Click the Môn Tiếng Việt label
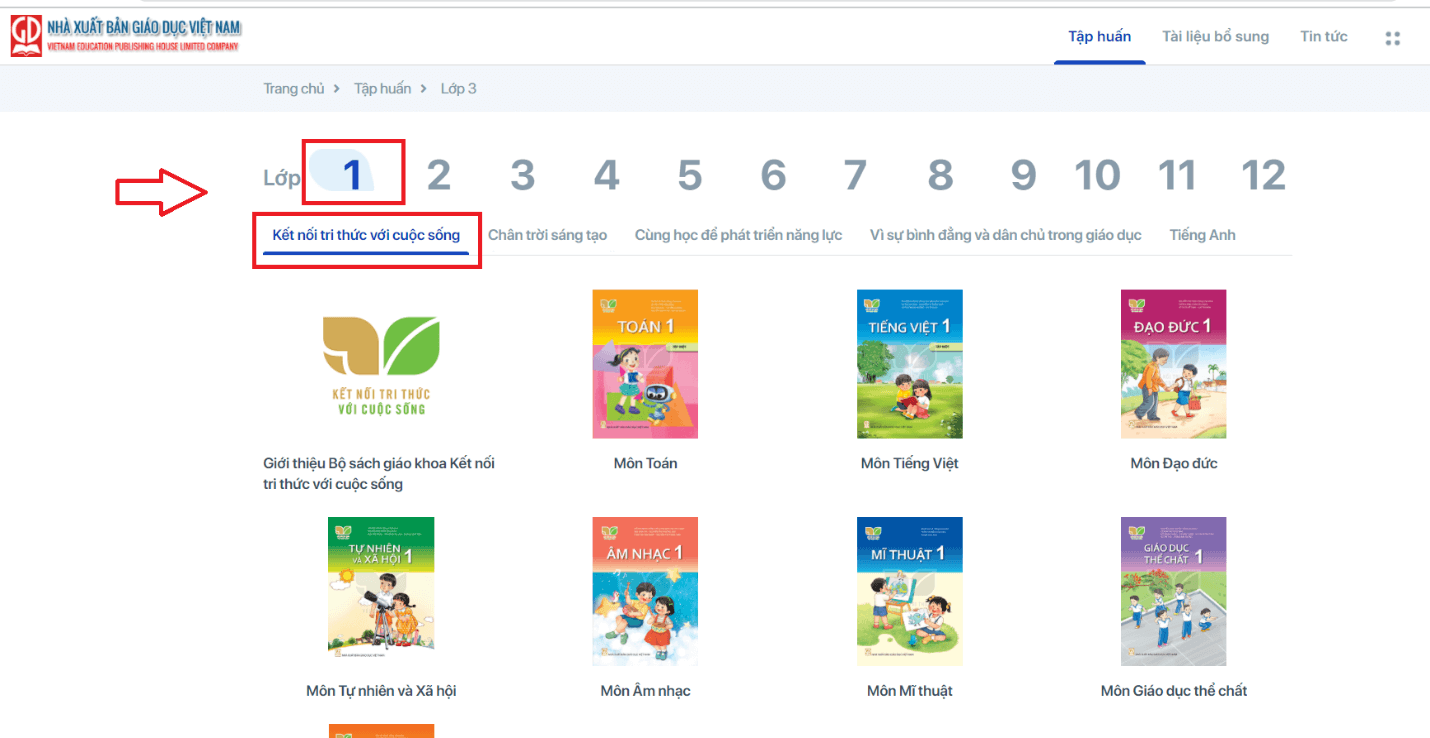The image size is (1430, 738). pos(910,464)
